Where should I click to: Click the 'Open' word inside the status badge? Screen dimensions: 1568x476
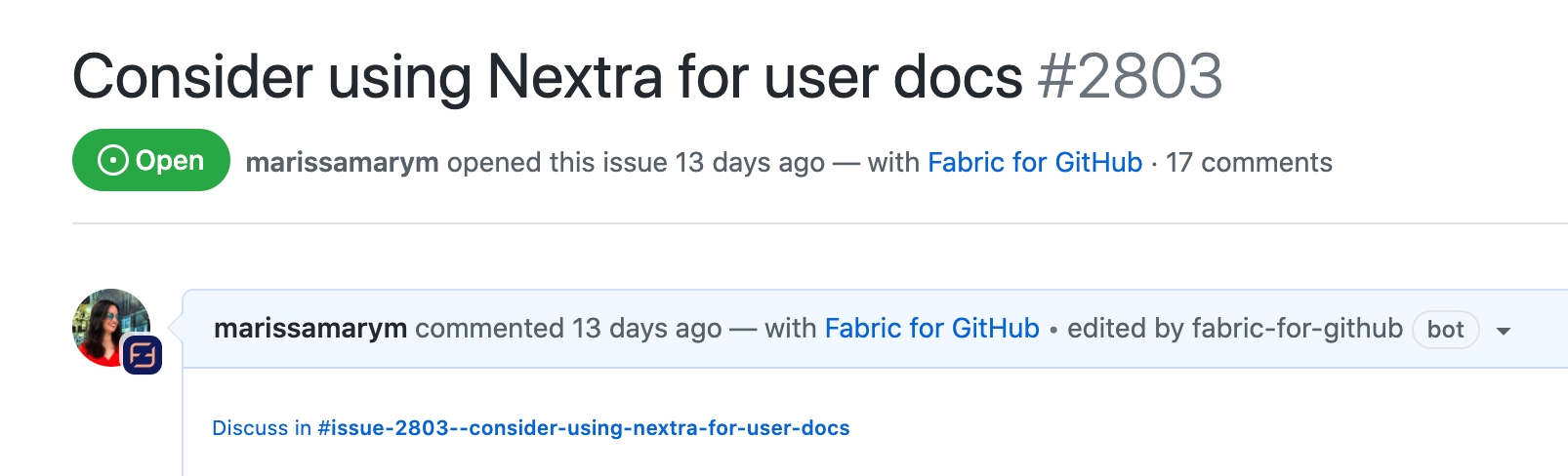click(170, 160)
